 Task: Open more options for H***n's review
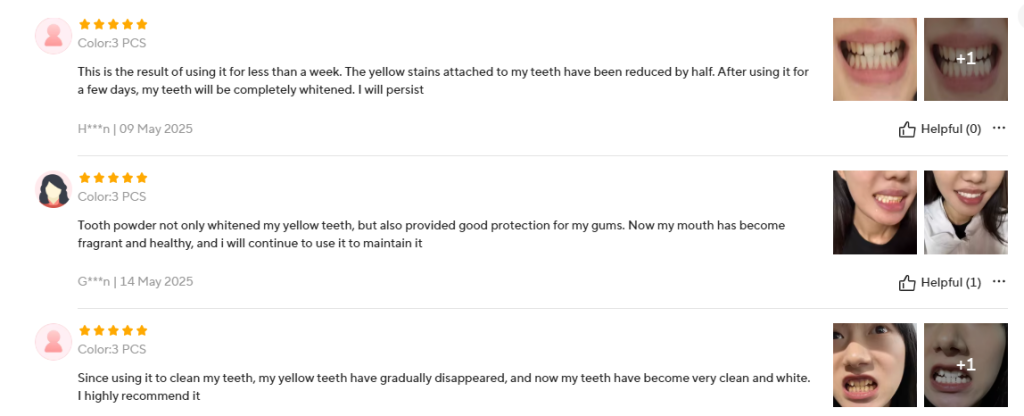pos(999,128)
